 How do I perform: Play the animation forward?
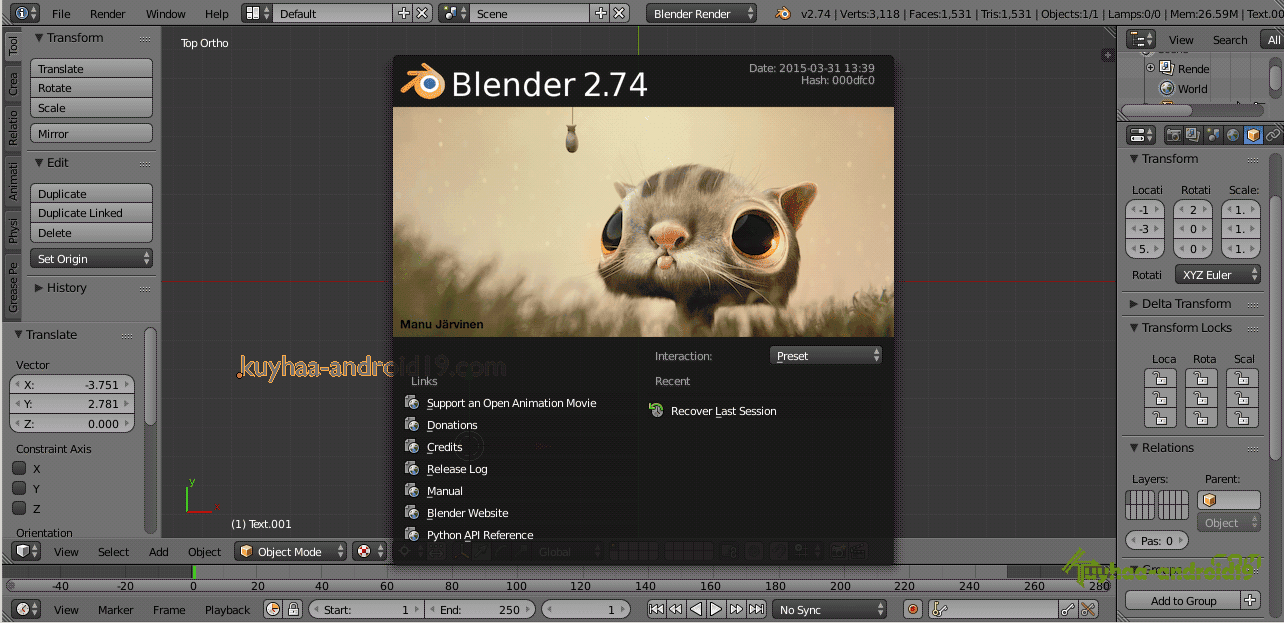(716, 609)
